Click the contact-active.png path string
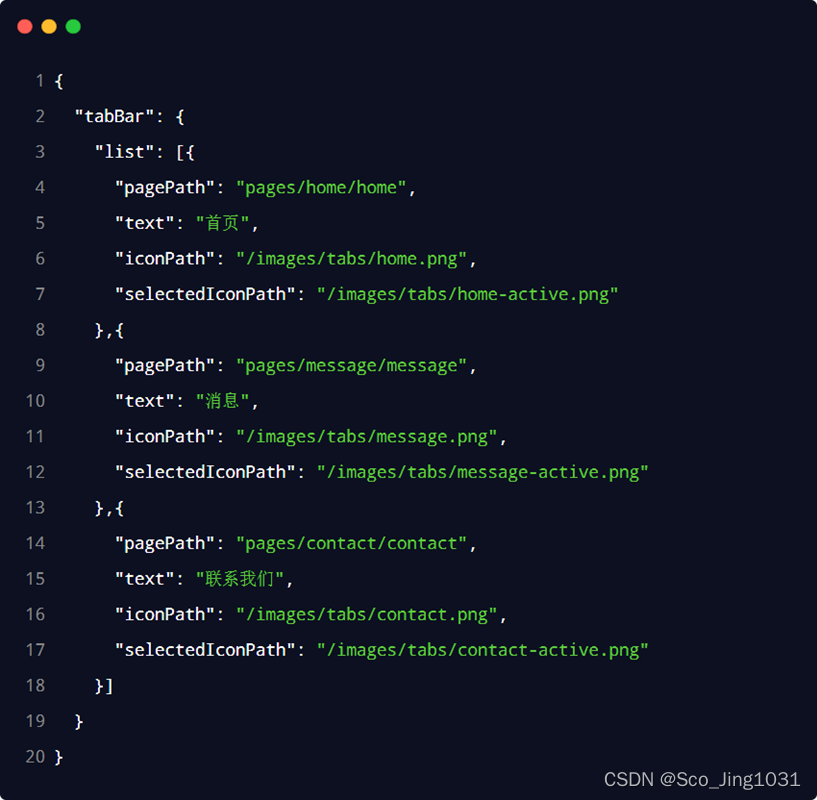817x800 pixels. tap(482, 650)
